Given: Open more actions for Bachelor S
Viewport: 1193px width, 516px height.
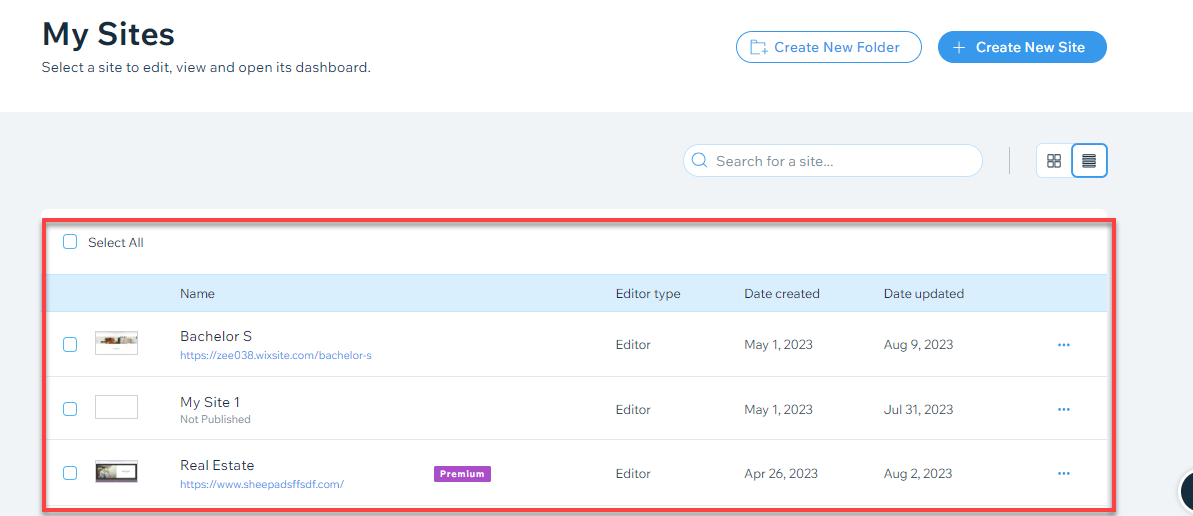Looking at the screenshot, I should click(1064, 345).
